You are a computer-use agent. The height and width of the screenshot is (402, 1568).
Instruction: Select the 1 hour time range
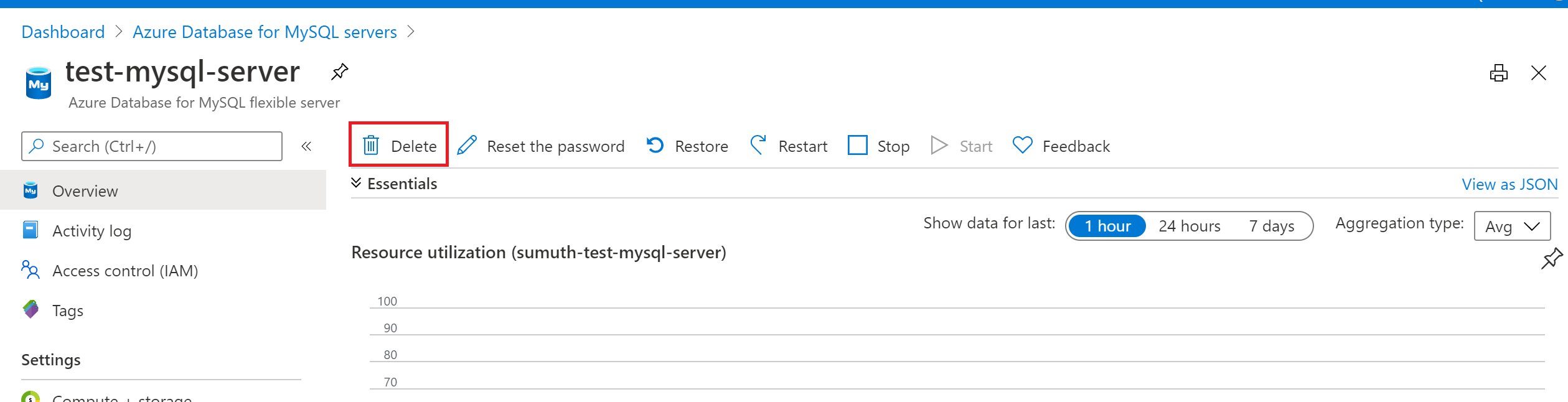pos(1107,226)
